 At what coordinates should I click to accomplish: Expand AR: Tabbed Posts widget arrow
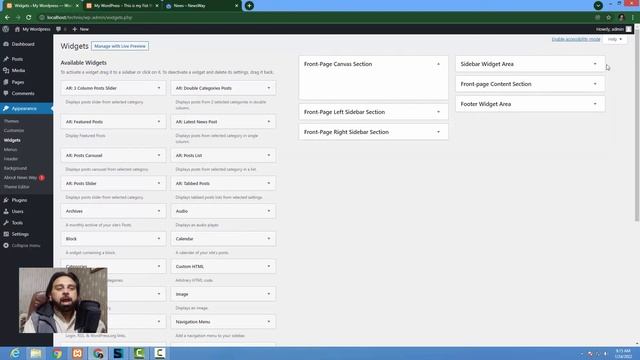tap(269, 183)
